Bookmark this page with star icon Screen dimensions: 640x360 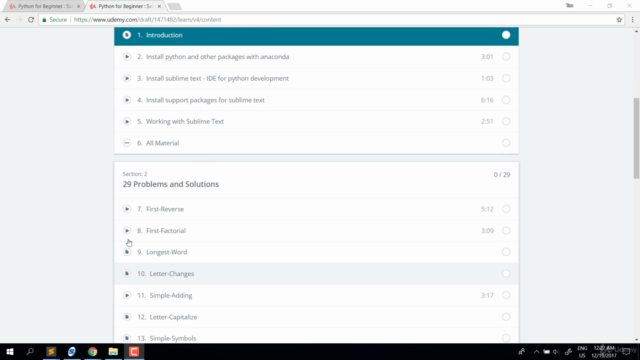[x=619, y=20]
